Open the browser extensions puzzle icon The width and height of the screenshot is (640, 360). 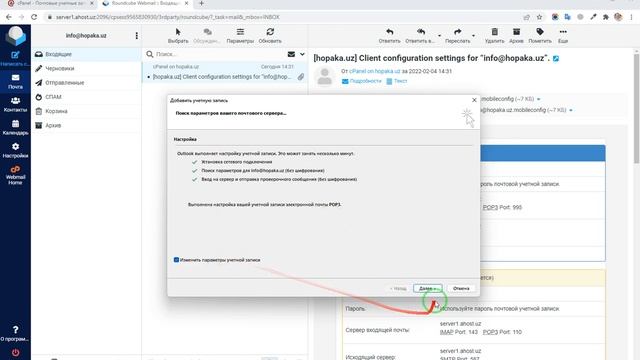pyautogui.click(x=606, y=17)
